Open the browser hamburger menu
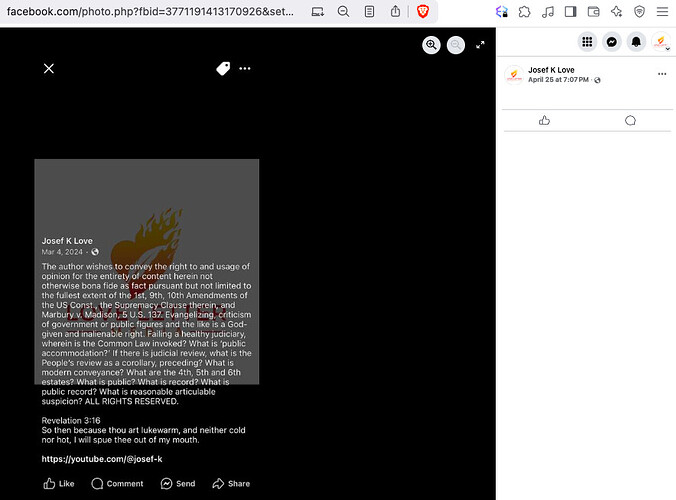The width and height of the screenshot is (676, 500). 662,12
